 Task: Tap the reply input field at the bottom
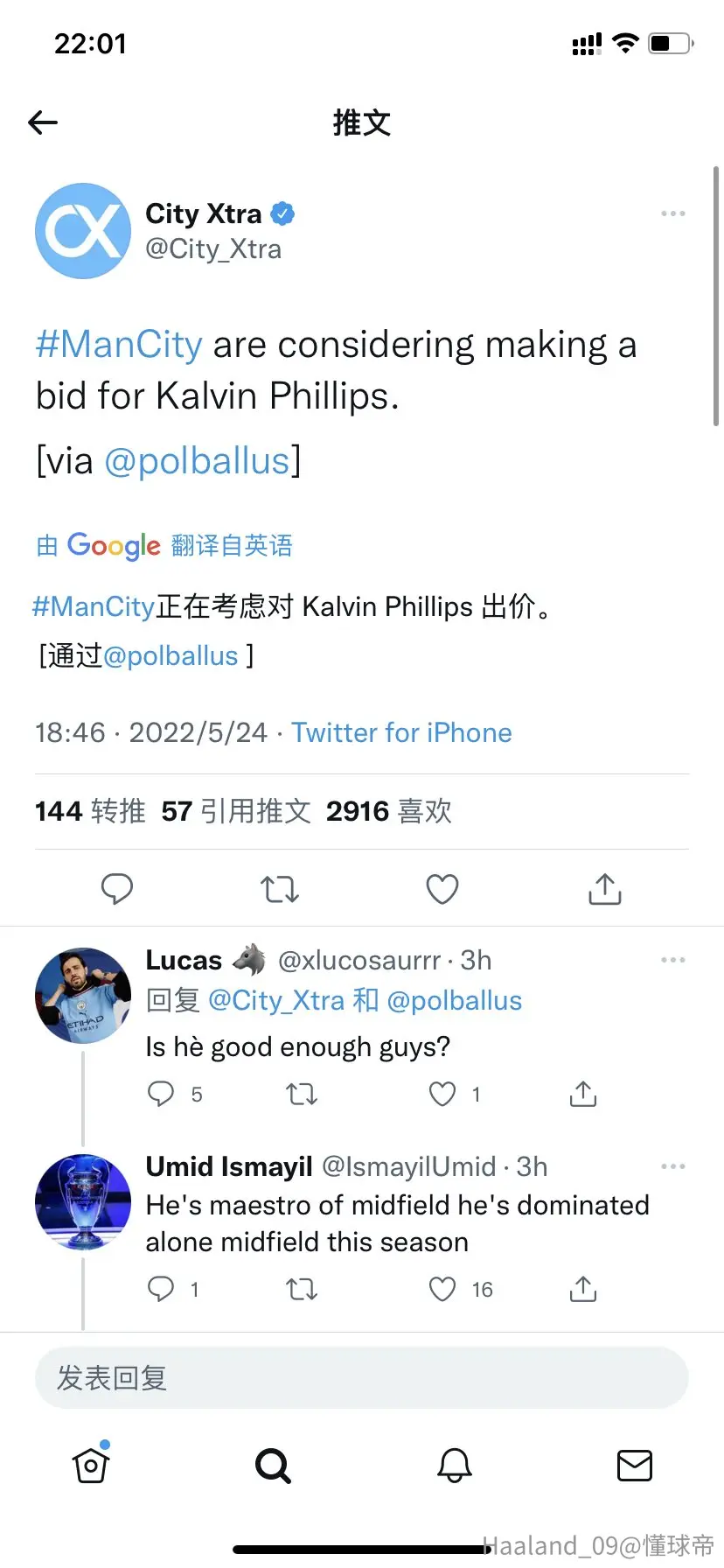point(362,1378)
